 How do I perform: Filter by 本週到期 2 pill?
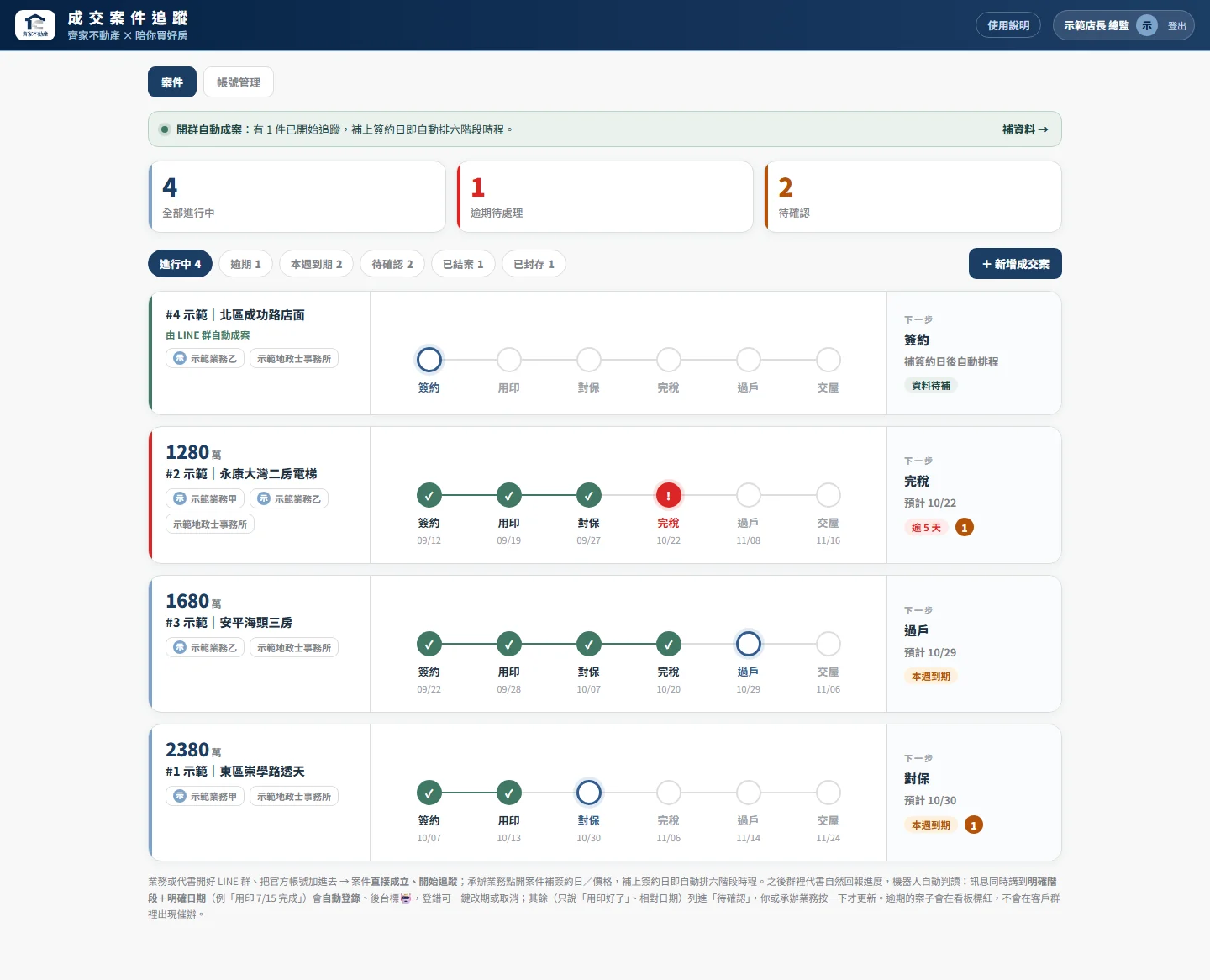click(316, 264)
